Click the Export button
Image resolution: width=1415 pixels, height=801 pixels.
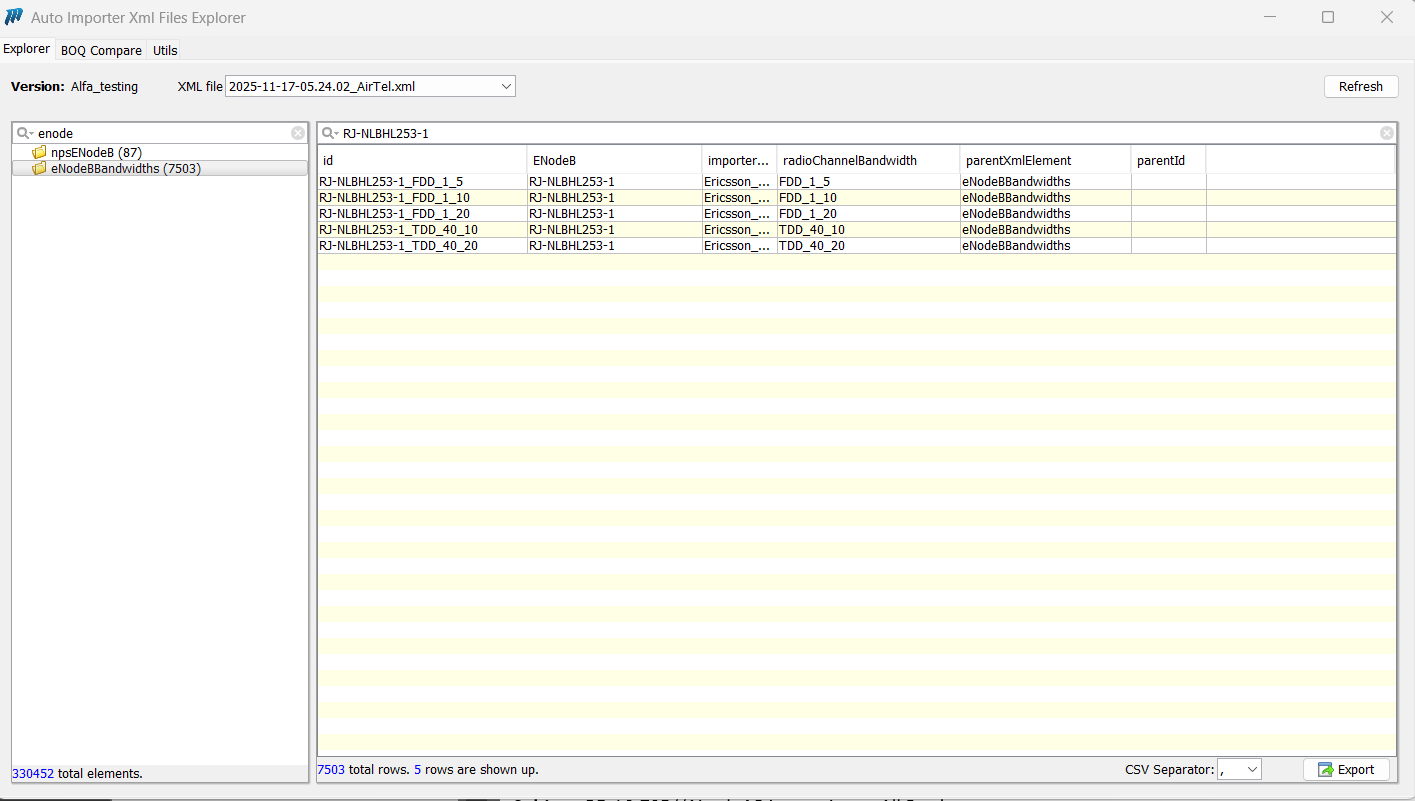(1346, 769)
